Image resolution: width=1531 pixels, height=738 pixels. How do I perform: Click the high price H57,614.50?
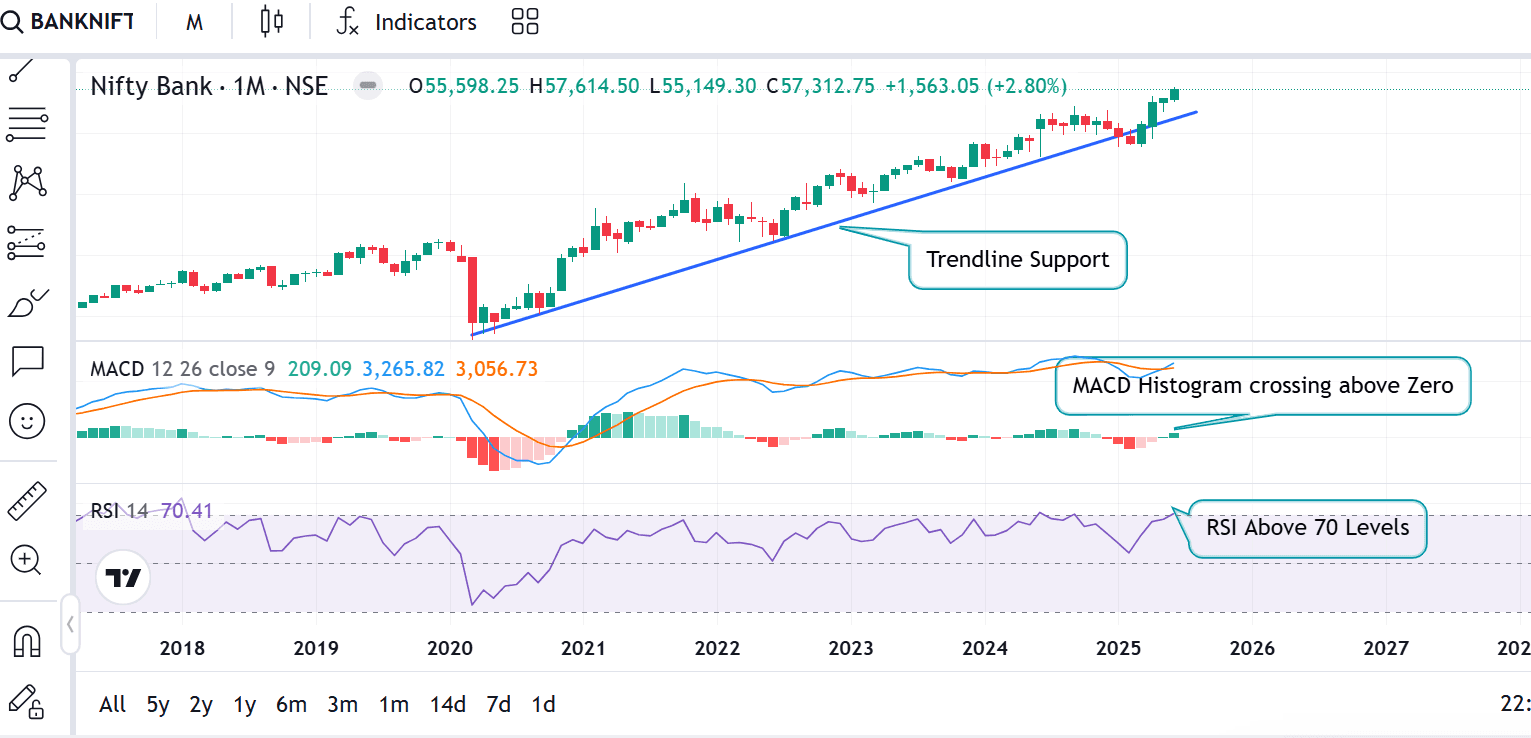pyautogui.click(x=584, y=86)
